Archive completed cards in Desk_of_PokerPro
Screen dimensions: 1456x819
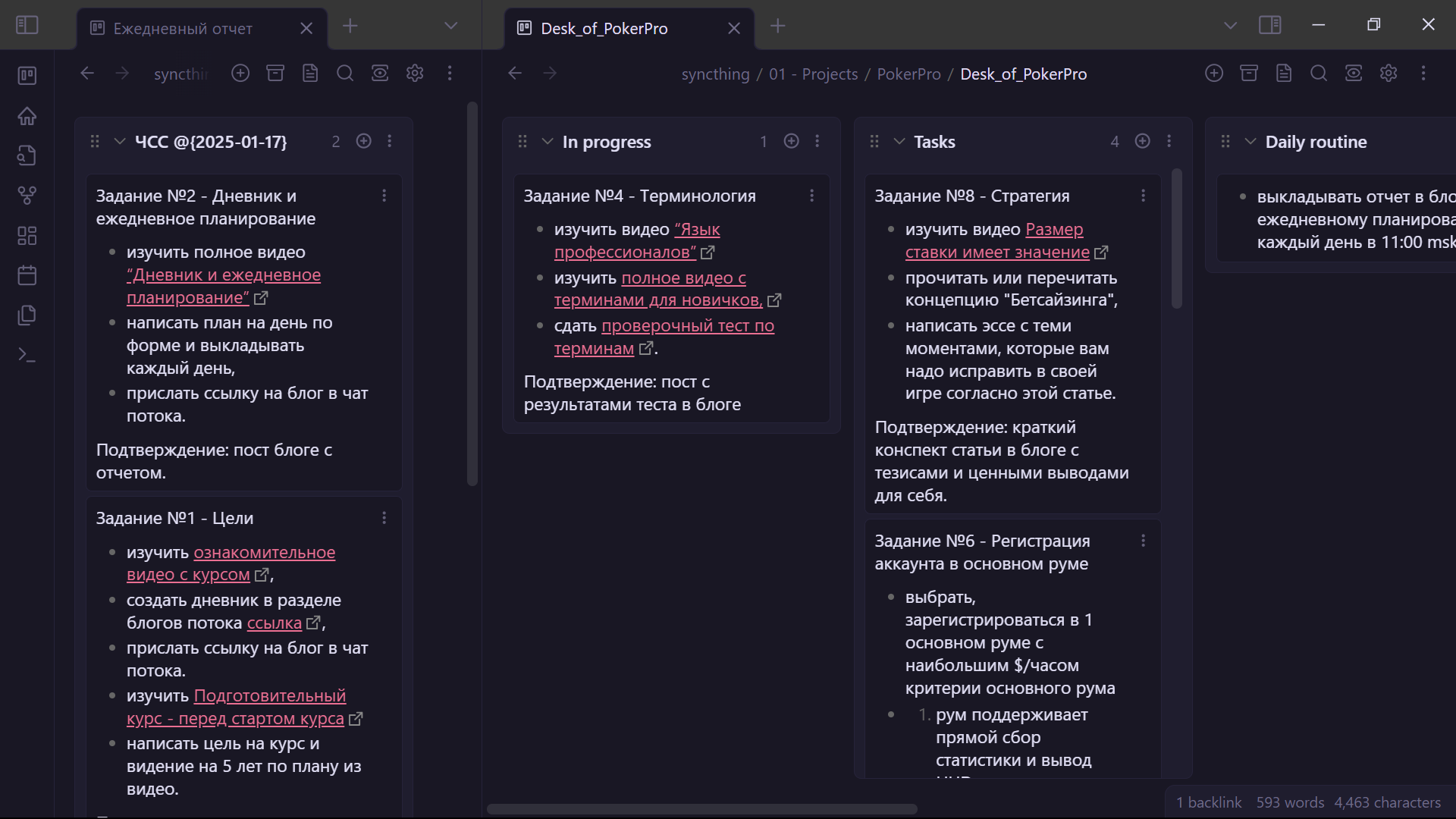tap(1249, 73)
